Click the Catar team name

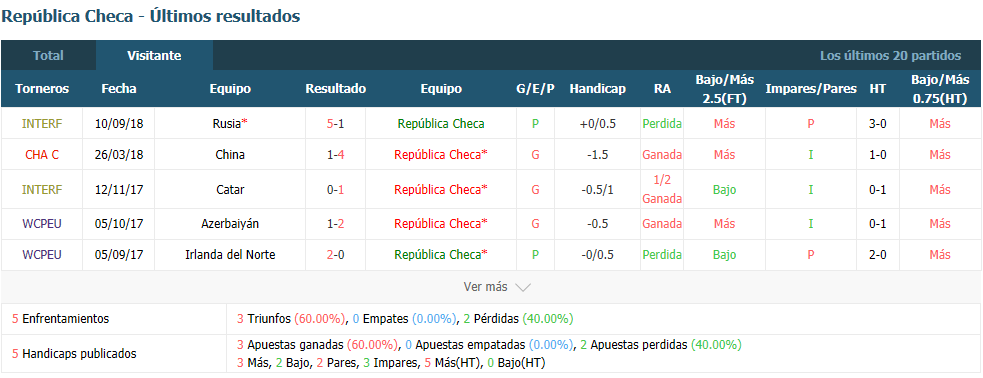pyautogui.click(x=229, y=189)
